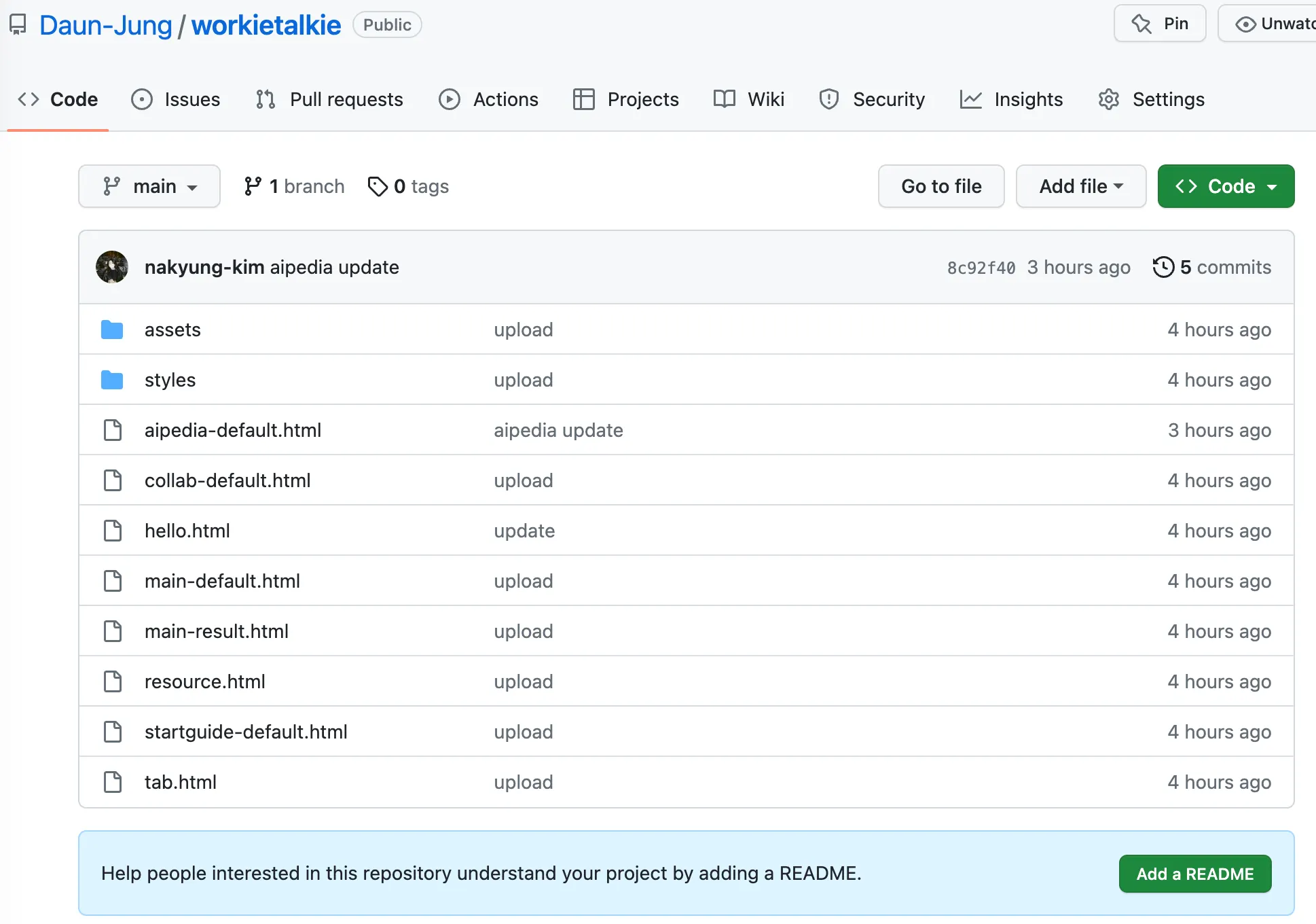Click the repository book icon beside Daun-Jung
The height and width of the screenshot is (924, 1316).
(x=18, y=25)
